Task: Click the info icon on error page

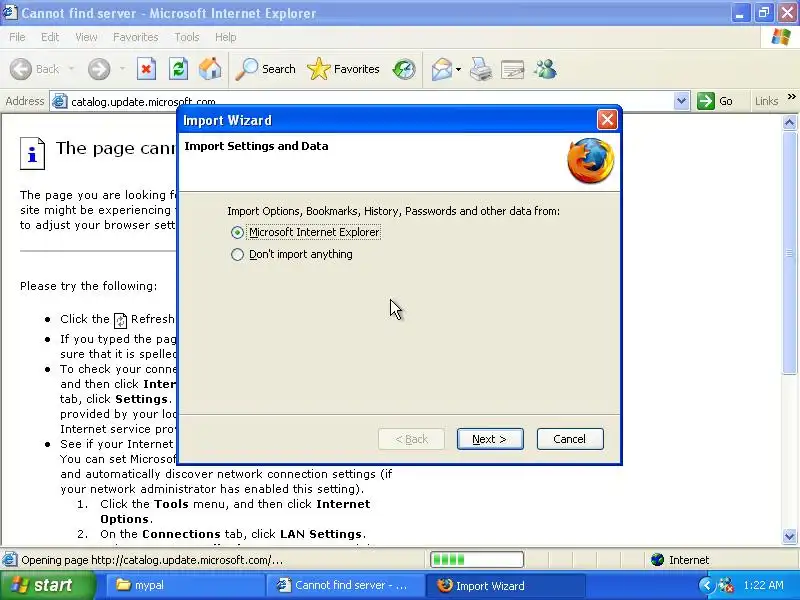Action: (x=32, y=153)
